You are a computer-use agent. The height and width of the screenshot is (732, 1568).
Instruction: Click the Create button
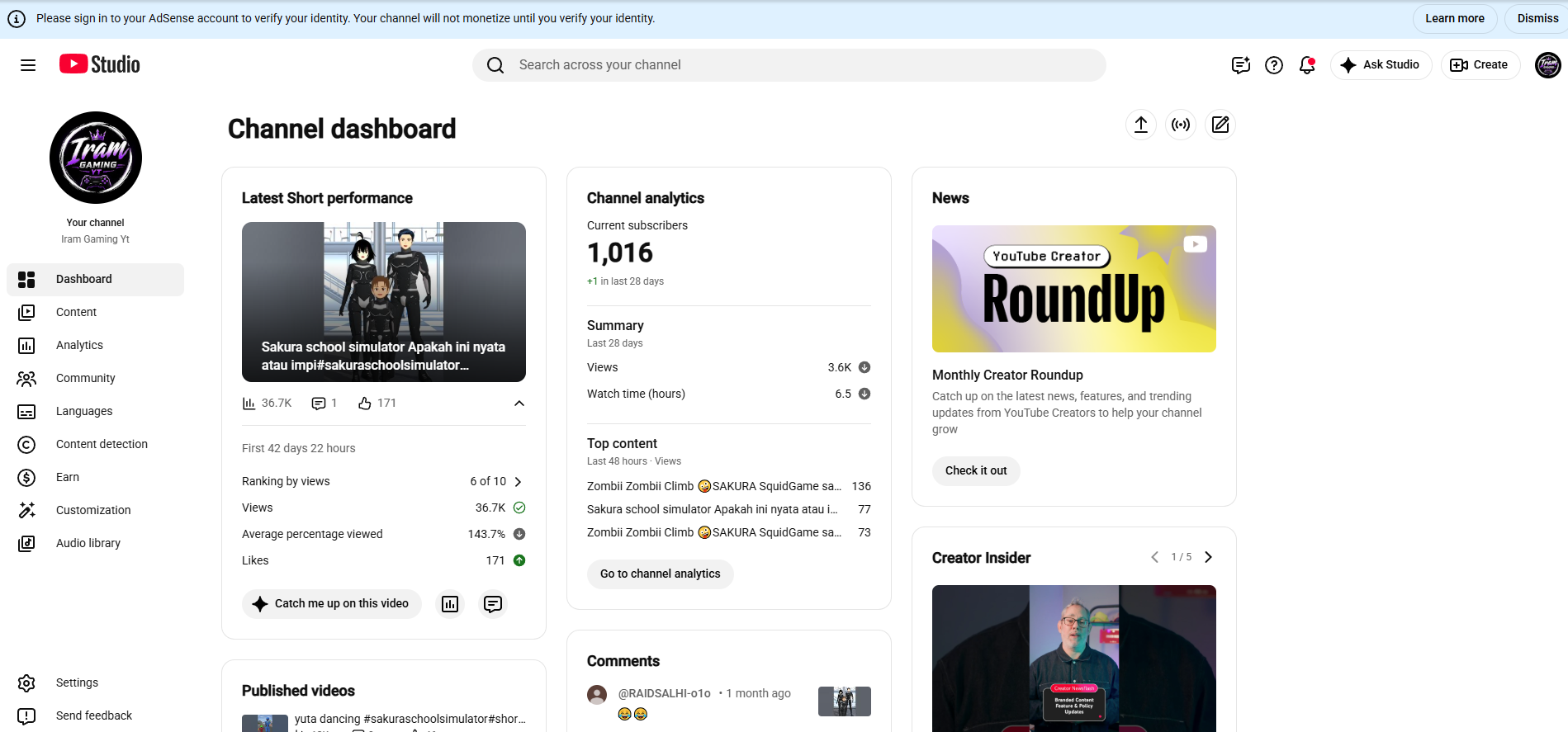[1480, 65]
